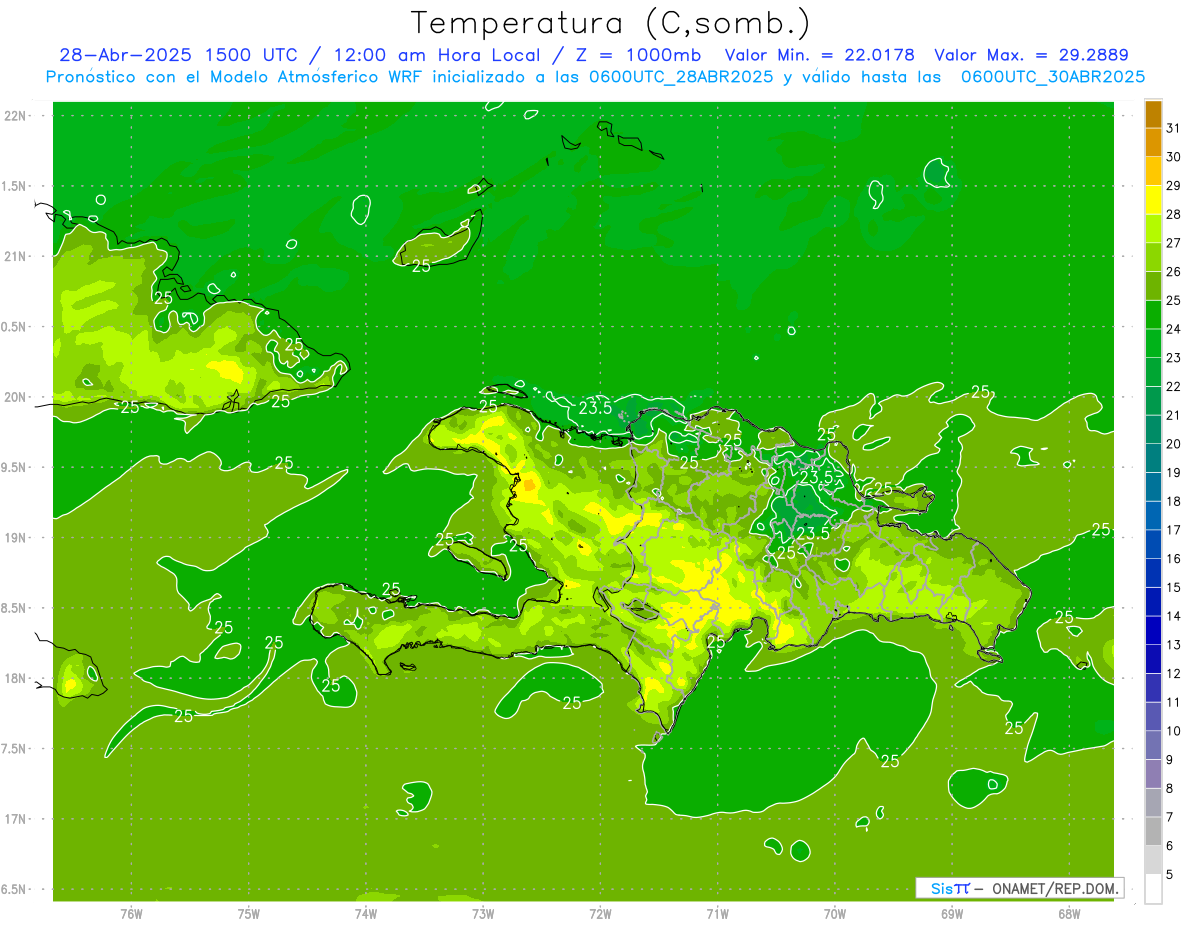Click the "76W" longitude axis label

(x=131, y=914)
